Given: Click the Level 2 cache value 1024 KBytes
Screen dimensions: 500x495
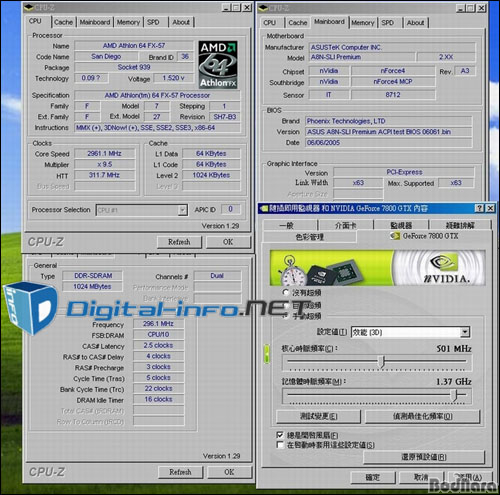Looking at the screenshot, I should (211, 175).
